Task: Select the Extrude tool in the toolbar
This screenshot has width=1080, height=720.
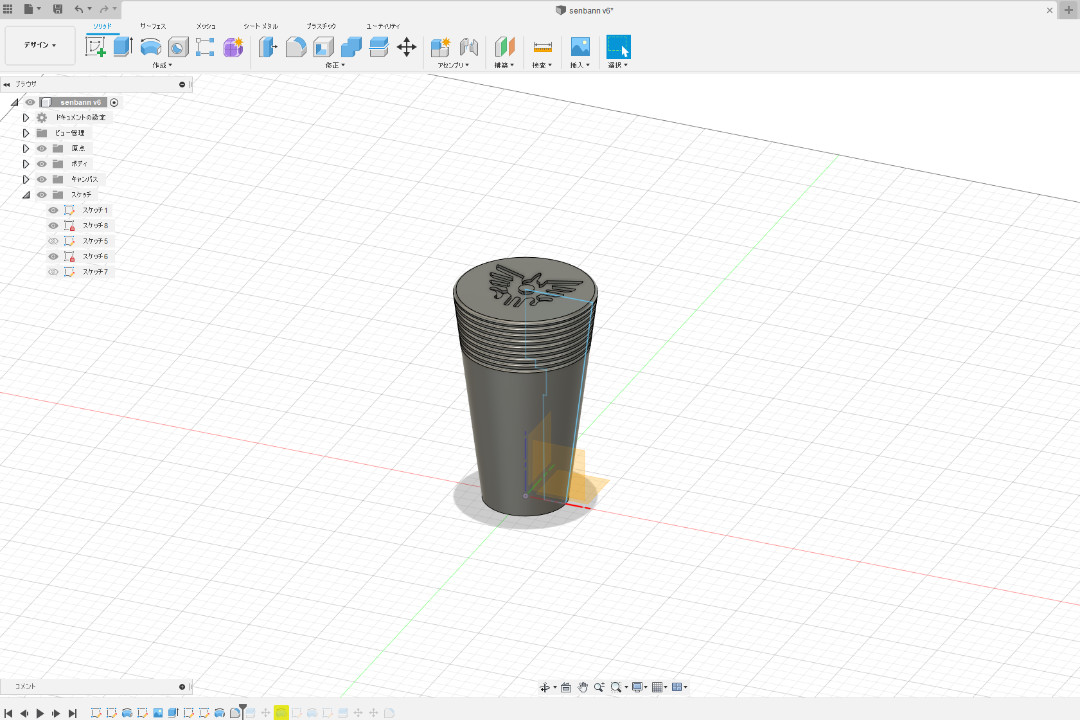Action: (123, 47)
